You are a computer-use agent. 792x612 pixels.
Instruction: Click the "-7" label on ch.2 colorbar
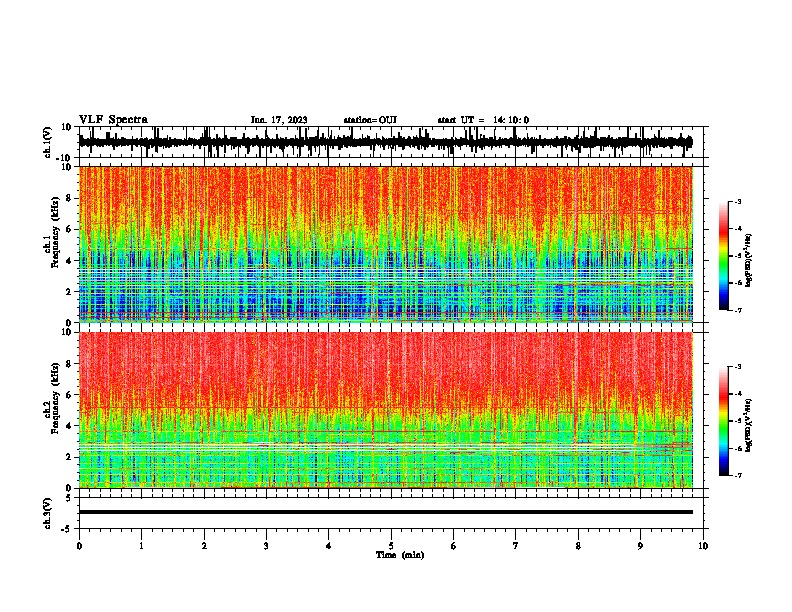click(x=737, y=475)
